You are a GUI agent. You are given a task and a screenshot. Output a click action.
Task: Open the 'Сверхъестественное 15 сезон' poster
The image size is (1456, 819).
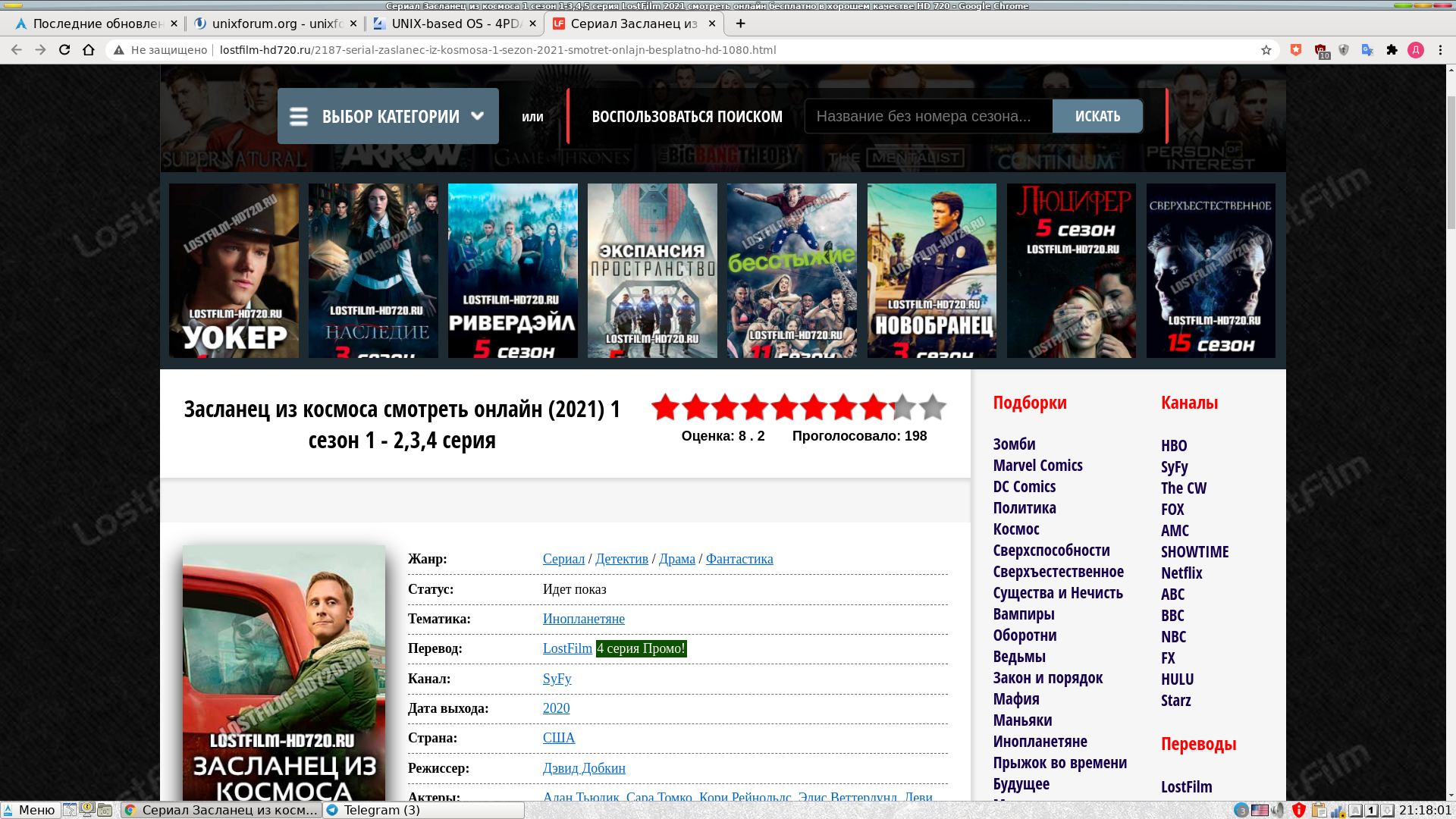tap(1211, 271)
